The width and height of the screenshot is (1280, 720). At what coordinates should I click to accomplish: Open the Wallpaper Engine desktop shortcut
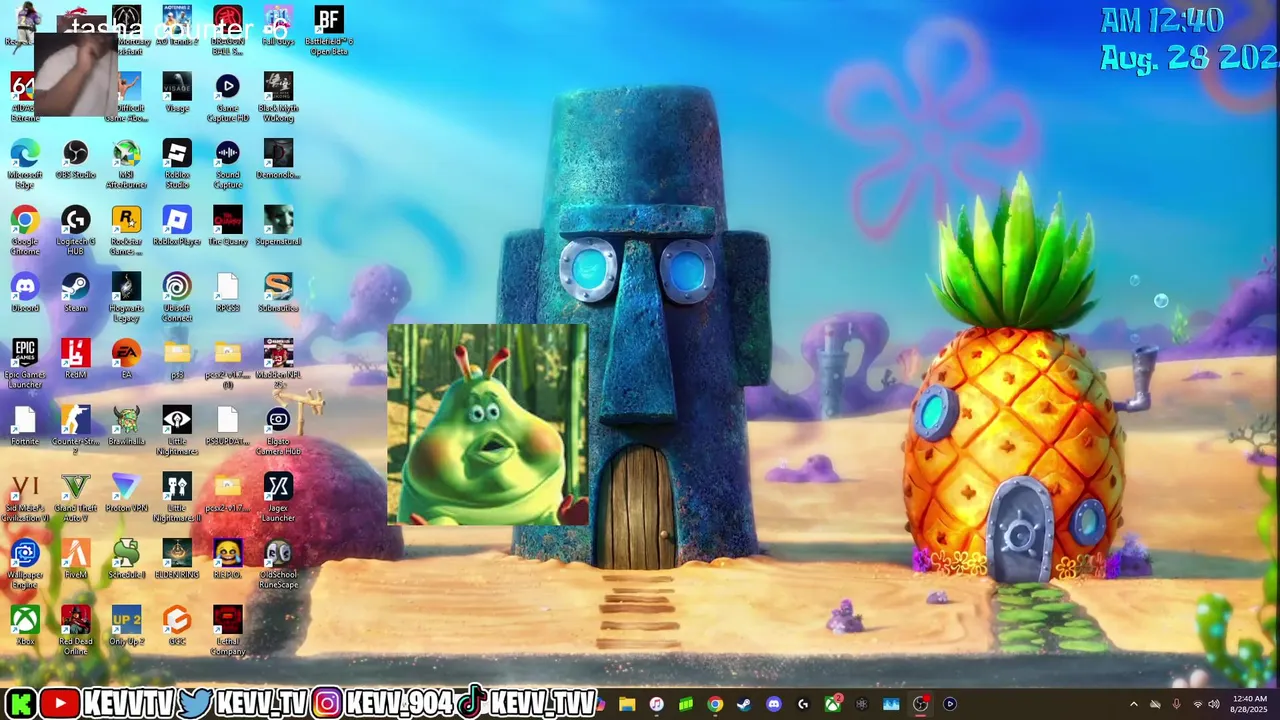25,564
